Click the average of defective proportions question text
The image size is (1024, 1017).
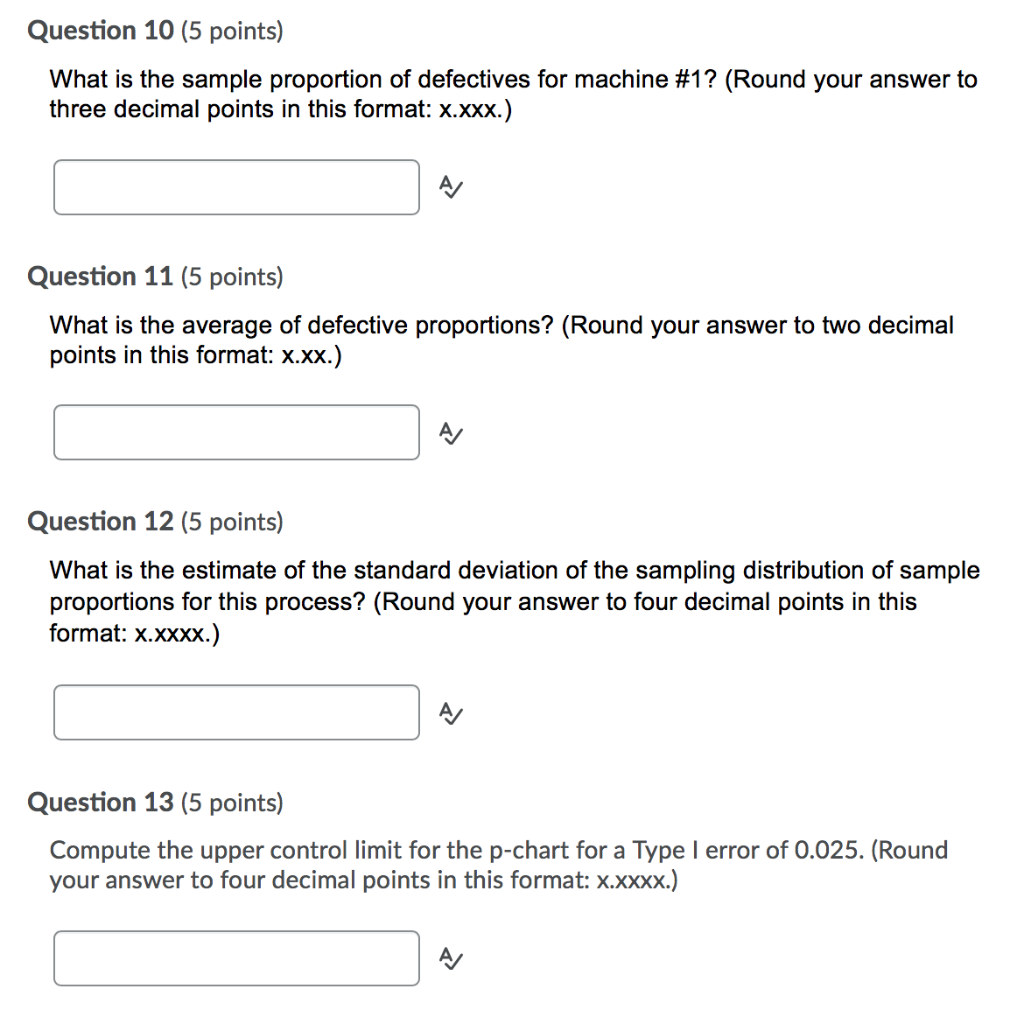(500, 339)
